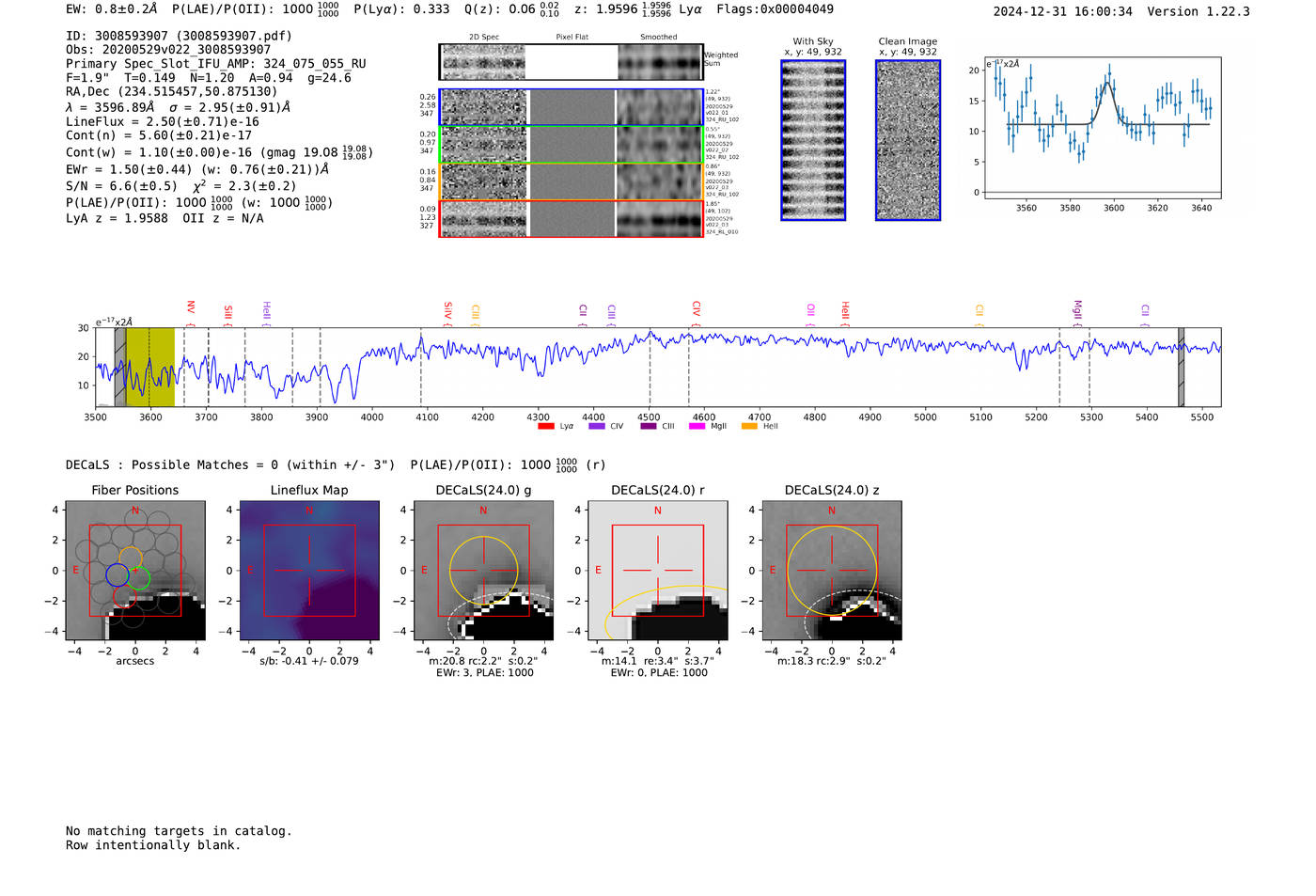Click the orange HeII legend swatch
The height and width of the screenshot is (896, 1316).
749,427
